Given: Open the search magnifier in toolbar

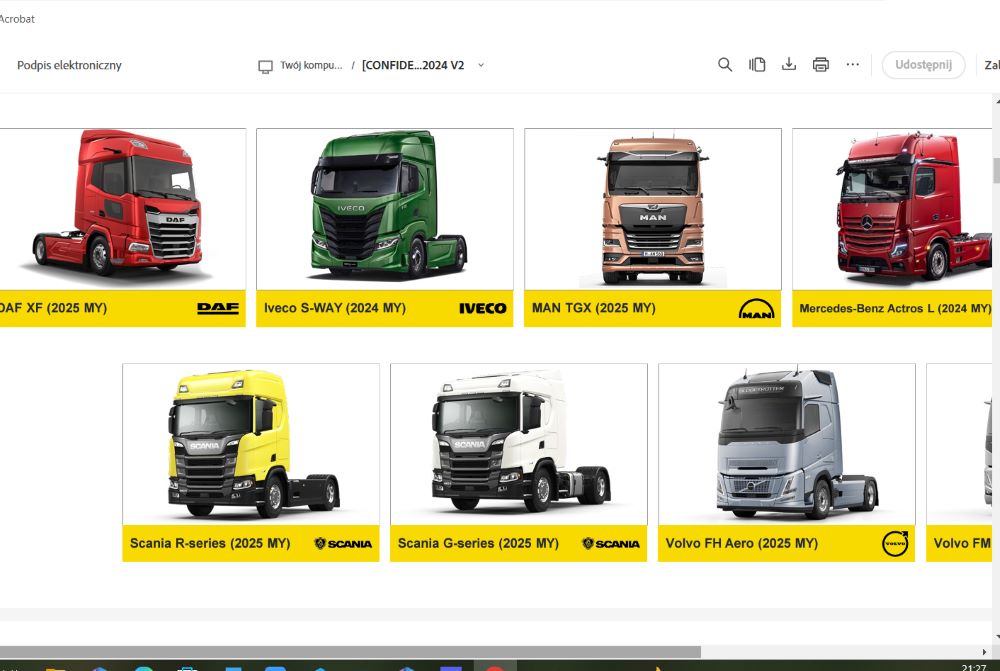Looking at the screenshot, I should (x=725, y=65).
